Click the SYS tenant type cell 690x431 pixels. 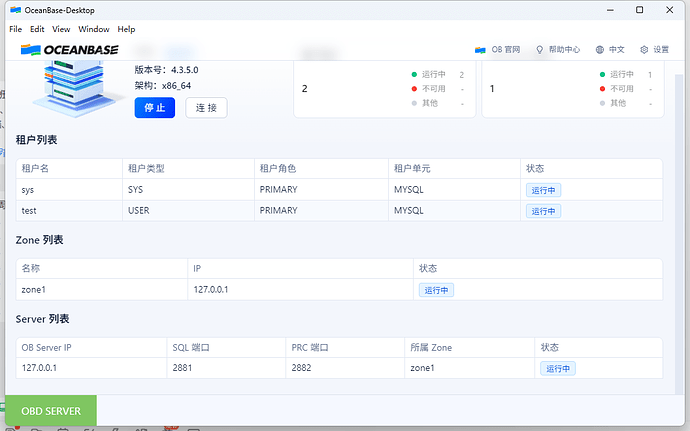[x=188, y=190]
